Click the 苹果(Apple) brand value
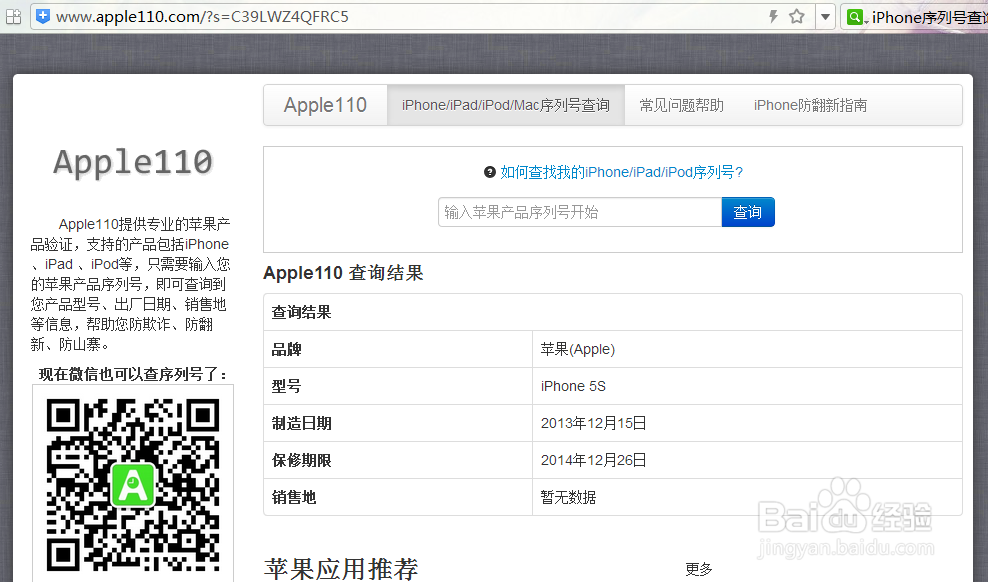This screenshot has height=582, width=988. (x=578, y=349)
